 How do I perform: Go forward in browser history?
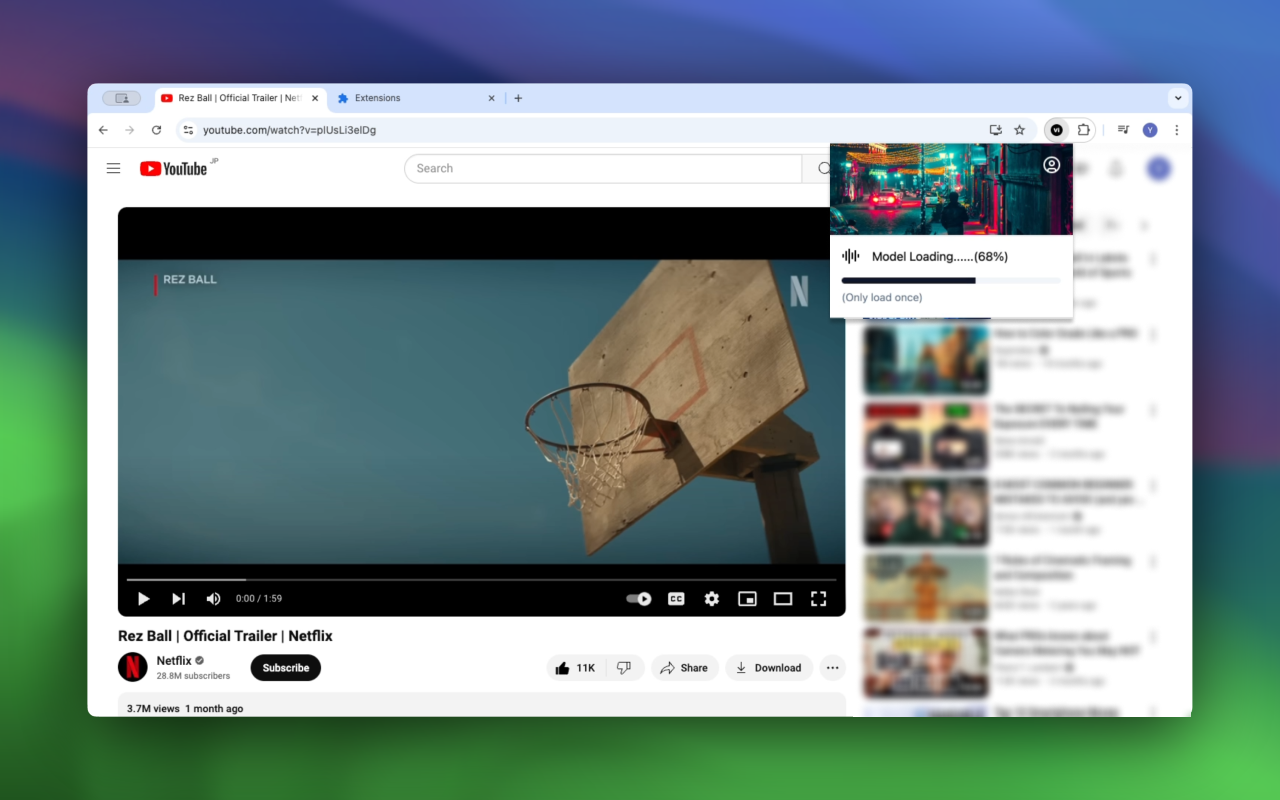coord(129,130)
